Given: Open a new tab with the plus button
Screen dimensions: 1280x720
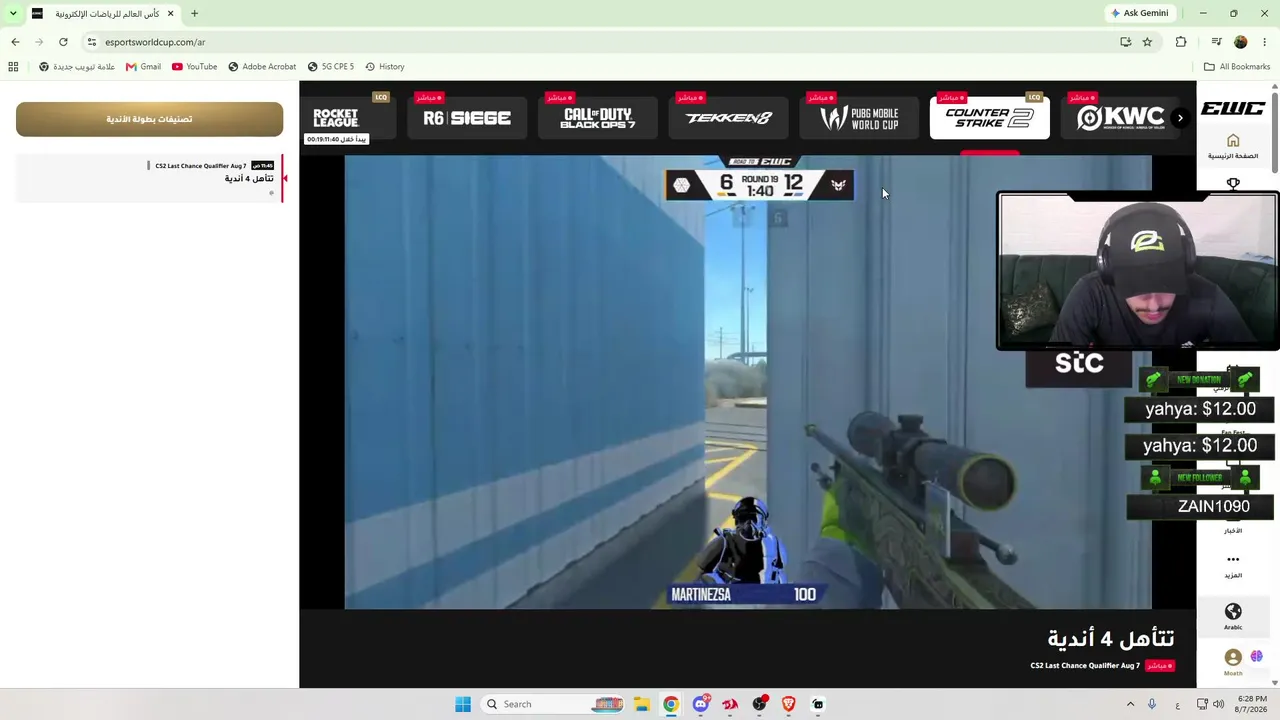Looking at the screenshot, I should (194, 14).
